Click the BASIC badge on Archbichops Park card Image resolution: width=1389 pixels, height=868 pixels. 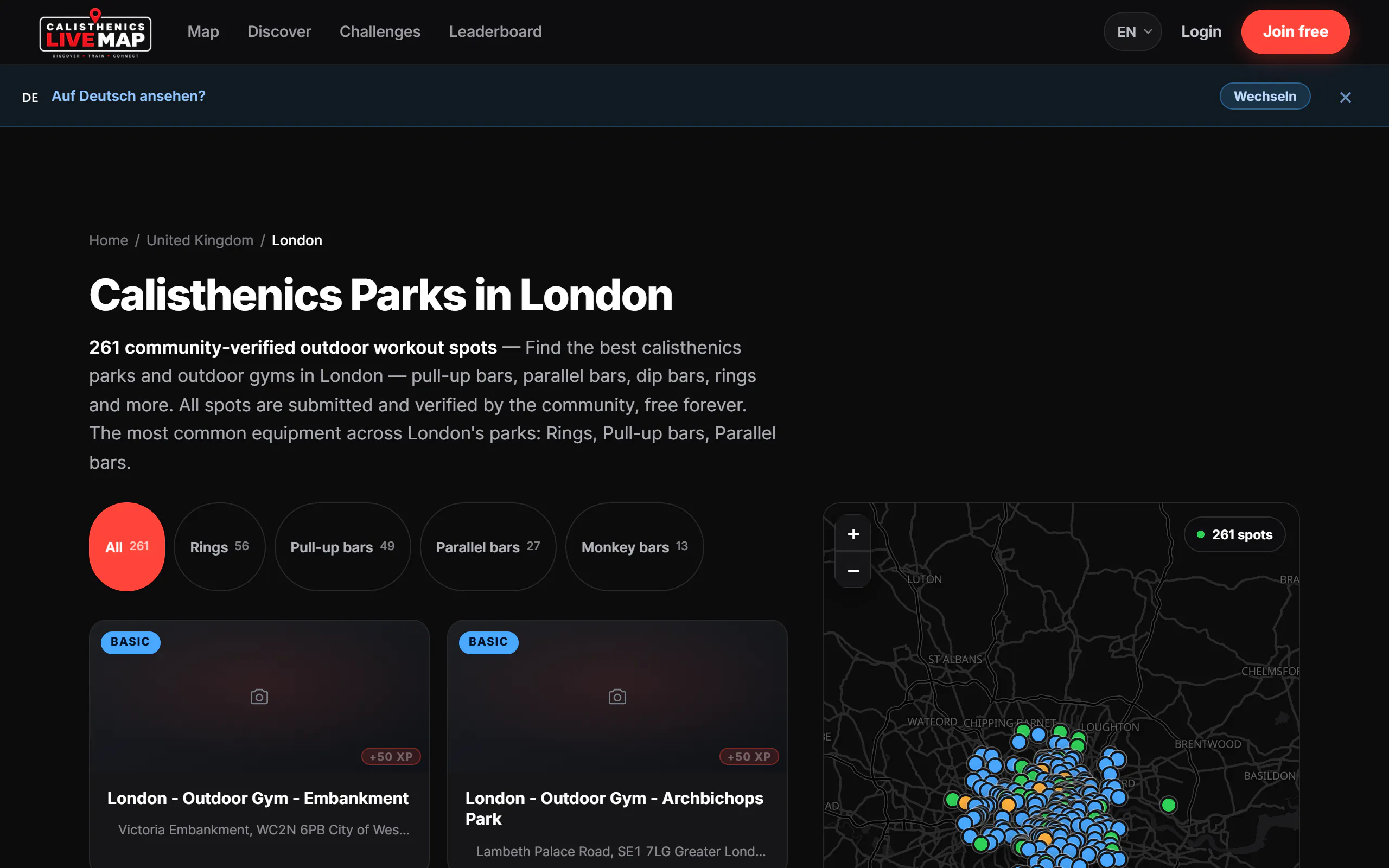coord(488,642)
